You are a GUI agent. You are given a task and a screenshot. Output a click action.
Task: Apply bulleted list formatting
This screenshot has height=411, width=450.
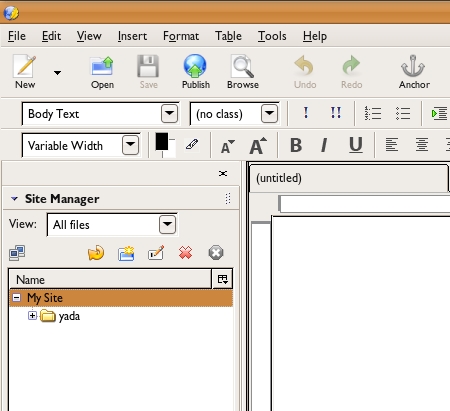click(403, 113)
